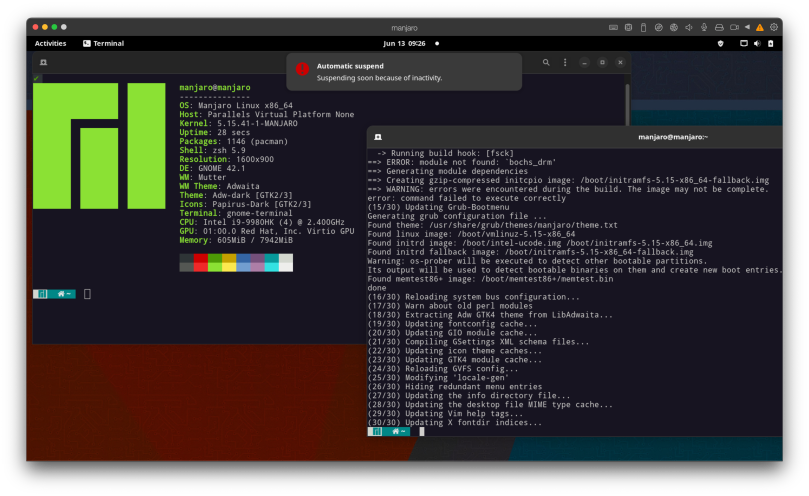Click the green swatch in neofetch color palette
This screenshot has height=496, width=809.
(215, 262)
